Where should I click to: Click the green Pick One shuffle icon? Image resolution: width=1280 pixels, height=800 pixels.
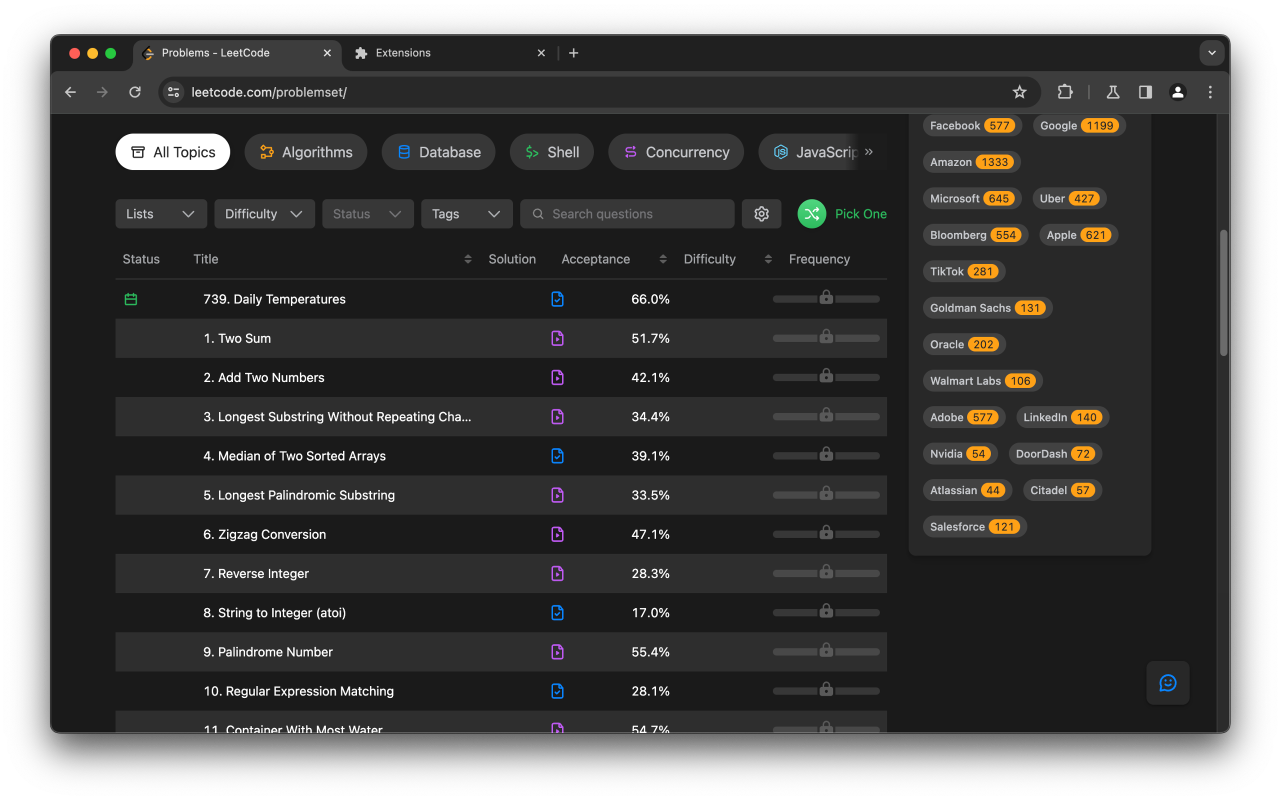pos(811,214)
